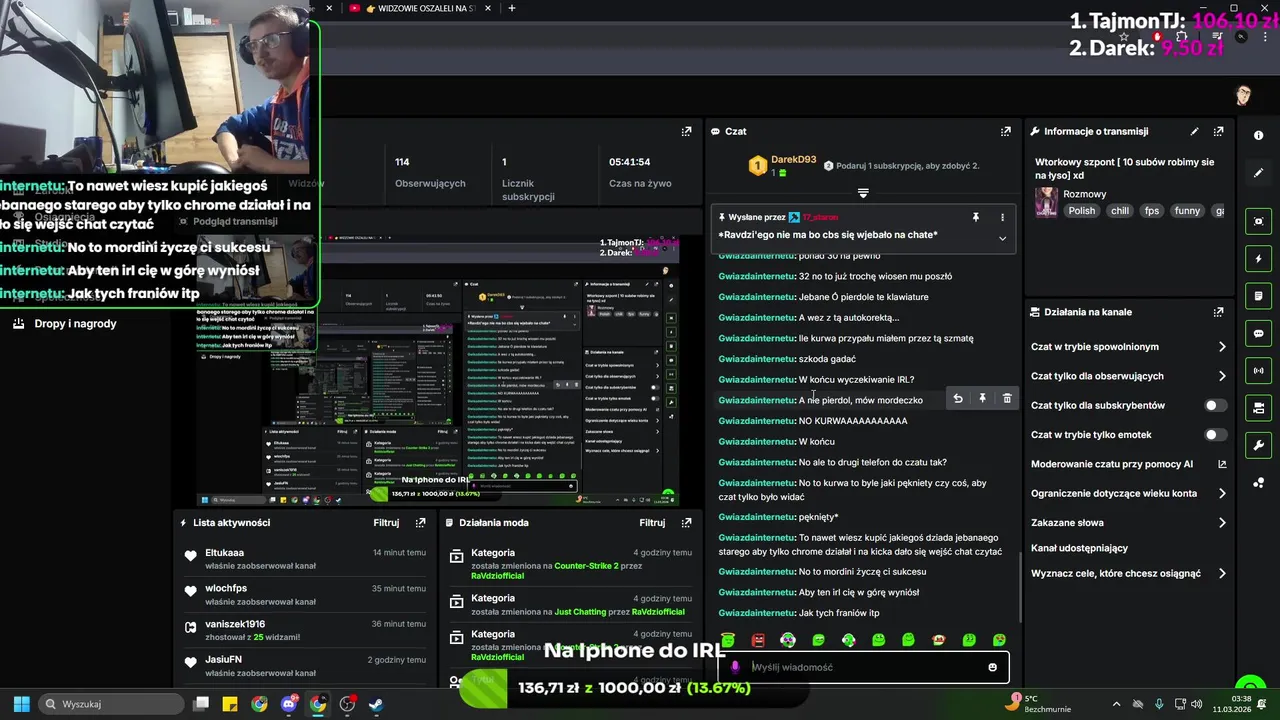Viewport: 1280px width, 720px height.
Task: Pin the hovered chat message
Action: [982, 399]
